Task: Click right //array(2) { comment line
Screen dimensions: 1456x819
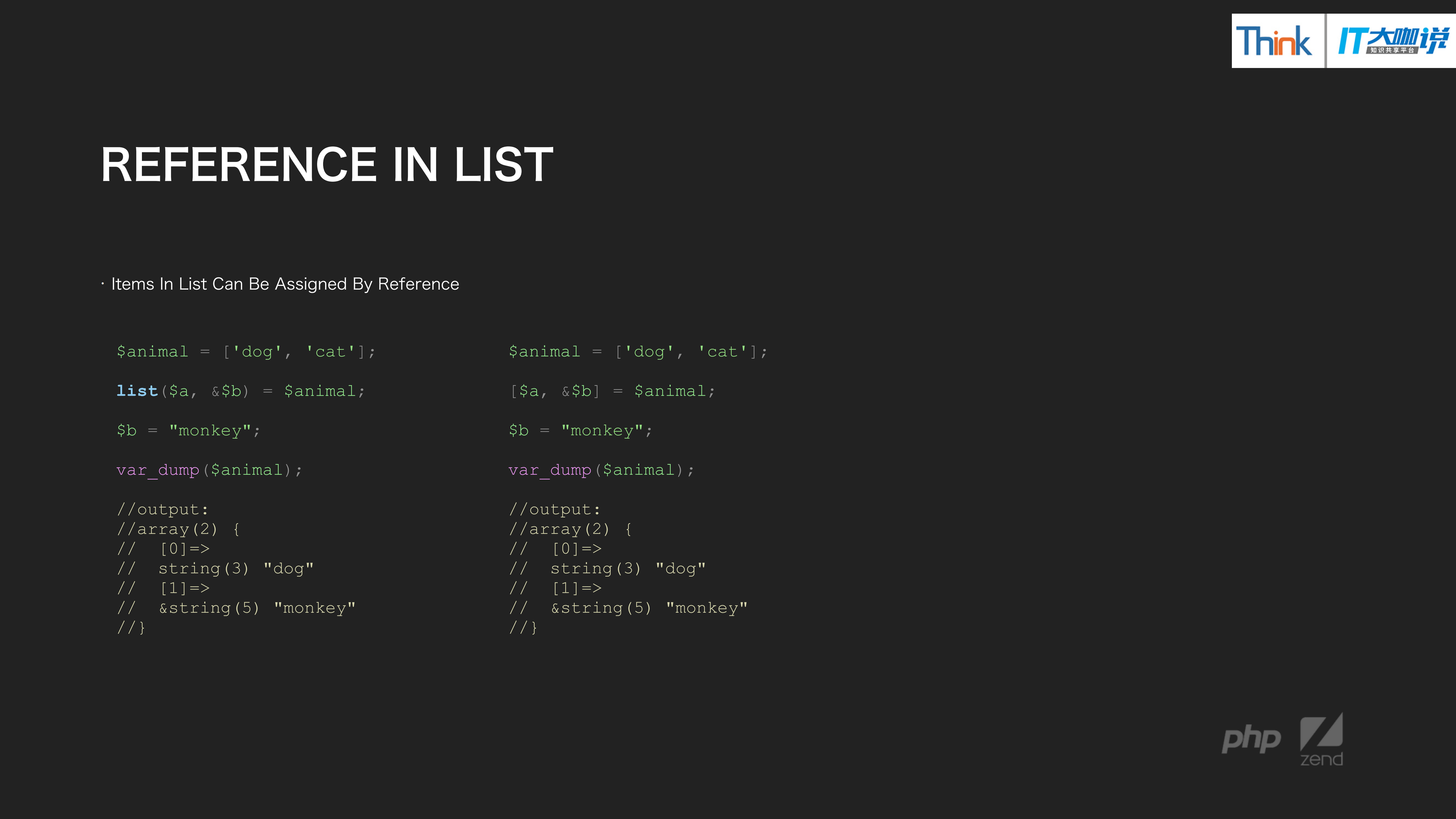Action: (570, 529)
